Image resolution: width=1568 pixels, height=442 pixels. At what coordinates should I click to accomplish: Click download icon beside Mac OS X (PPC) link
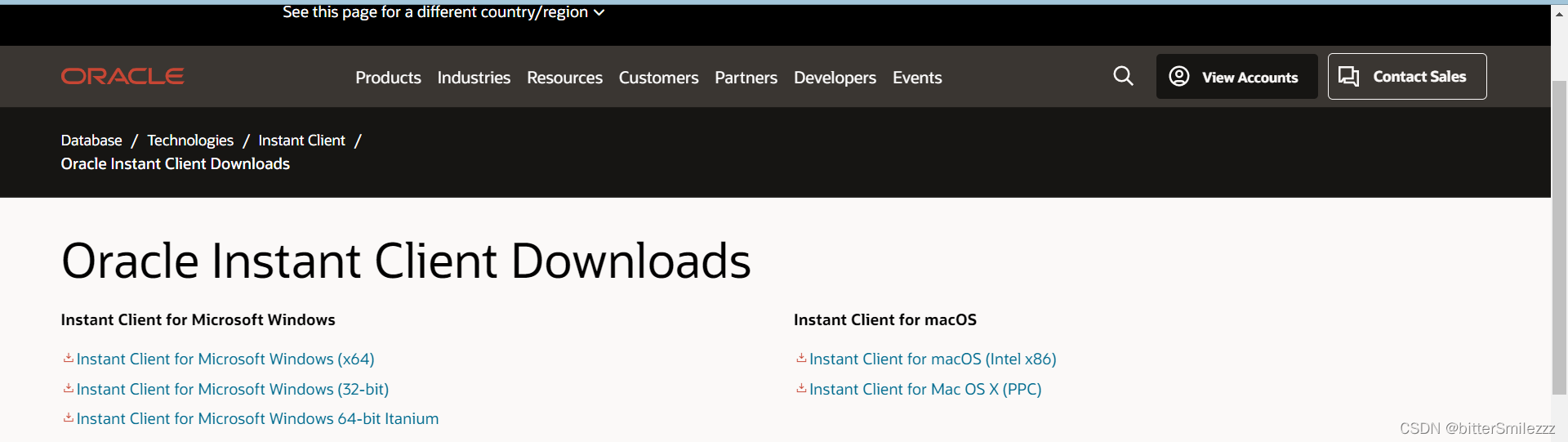click(x=801, y=388)
